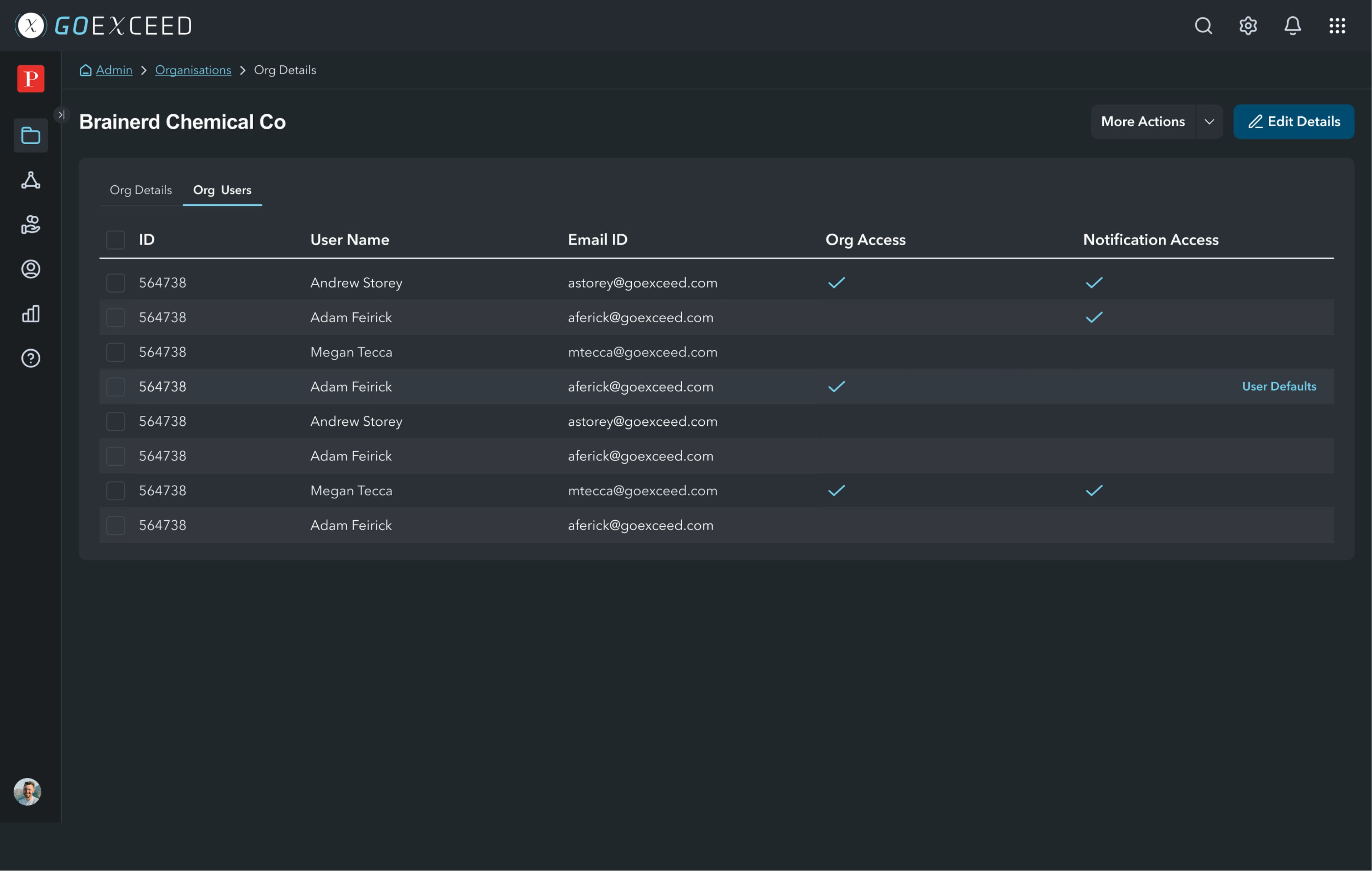Open the folder icon in sidebar

(31, 136)
